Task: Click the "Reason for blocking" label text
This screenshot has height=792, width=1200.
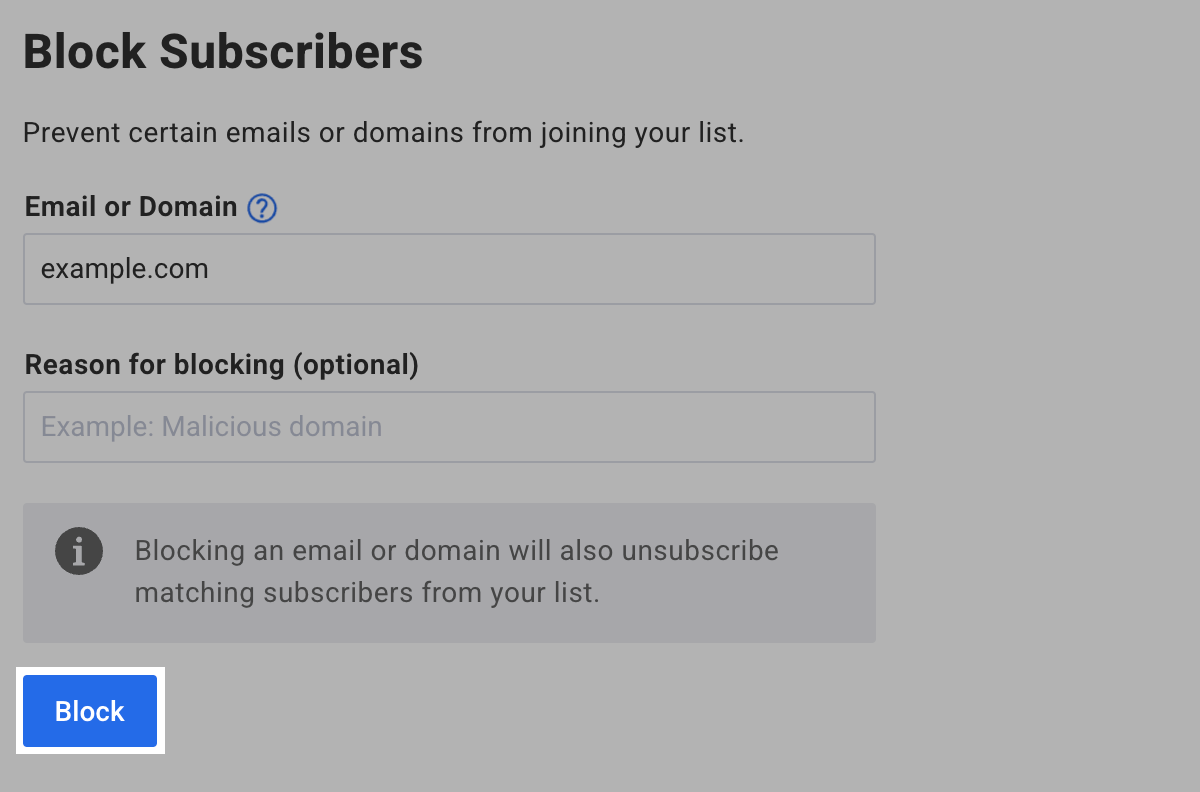Action: pyautogui.click(x=156, y=365)
